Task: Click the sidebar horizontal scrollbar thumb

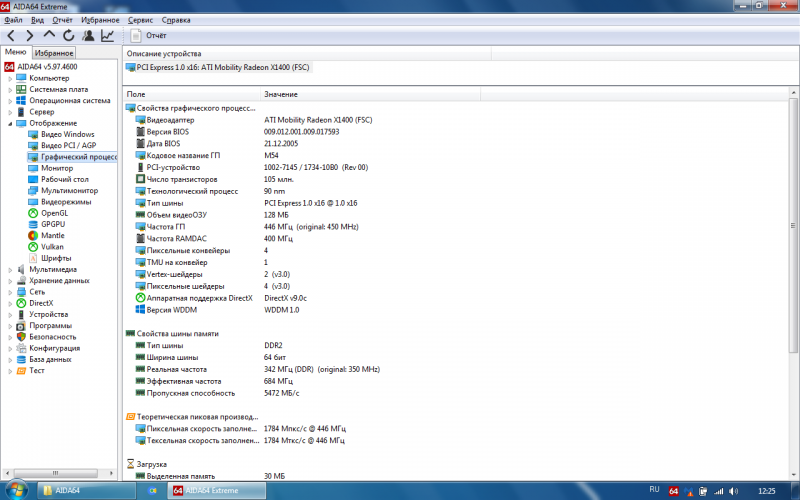Action: 56,473
